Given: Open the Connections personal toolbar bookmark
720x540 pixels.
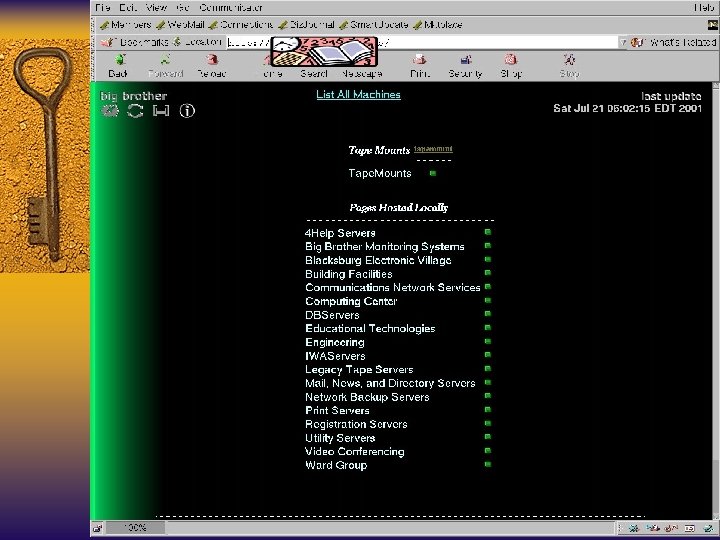Looking at the screenshot, I should point(241,25).
